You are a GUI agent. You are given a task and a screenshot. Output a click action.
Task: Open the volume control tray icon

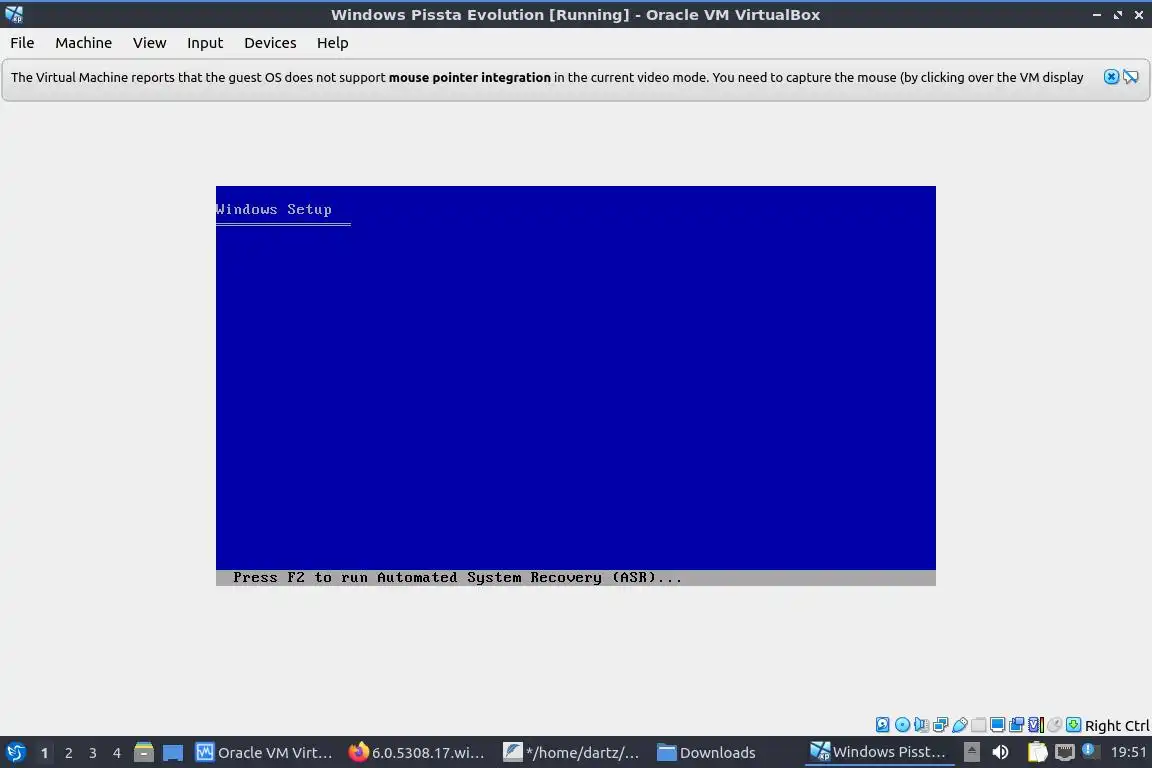click(1000, 752)
